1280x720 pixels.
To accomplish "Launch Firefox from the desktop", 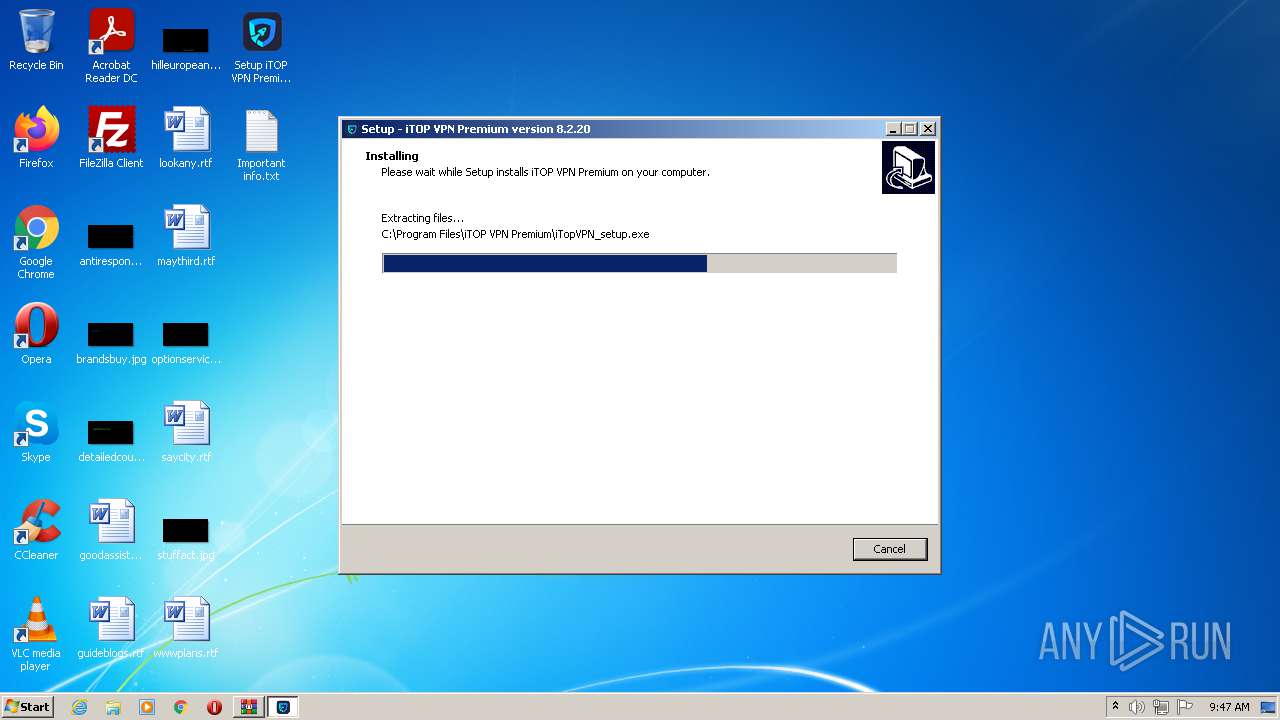I will [x=36, y=138].
